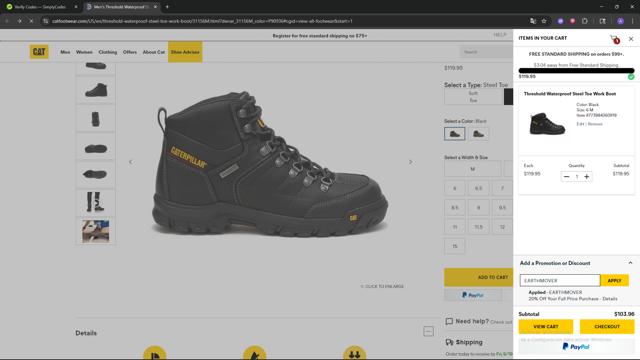Remove the boot from the cart
Image resolution: width=640 pixels, height=360 pixels.
[x=595, y=124]
